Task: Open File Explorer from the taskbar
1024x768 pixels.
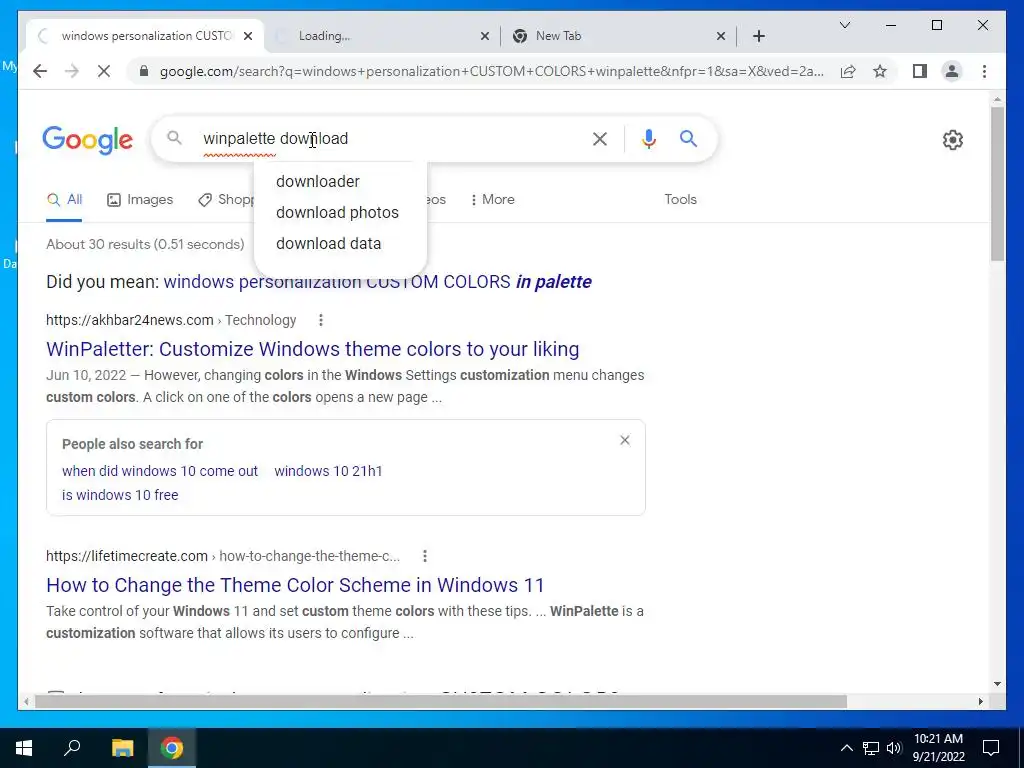Action: (122, 748)
